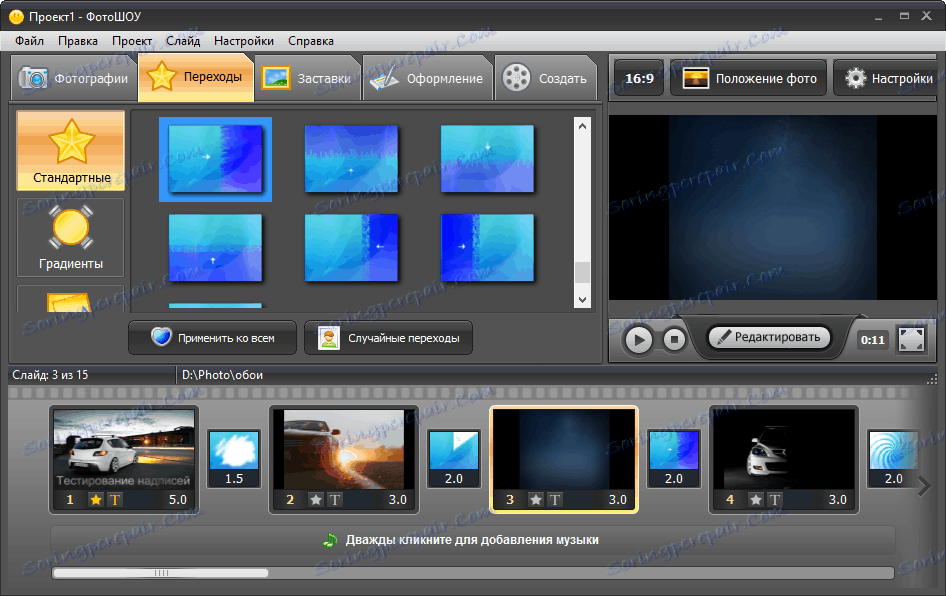The height and width of the screenshot is (596, 946).
Task: Open the Слайд menu
Action: pyautogui.click(x=183, y=41)
